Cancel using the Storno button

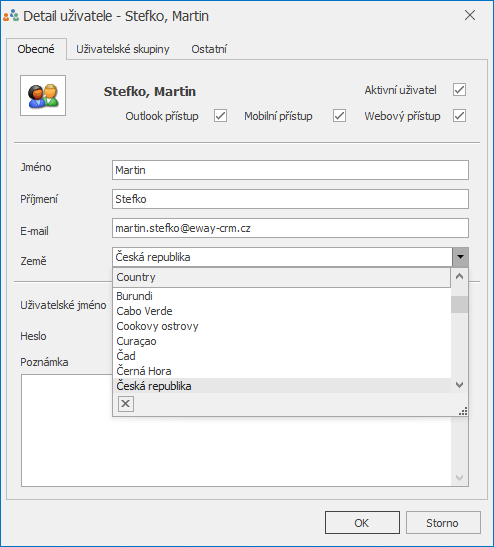[x=443, y=523]
